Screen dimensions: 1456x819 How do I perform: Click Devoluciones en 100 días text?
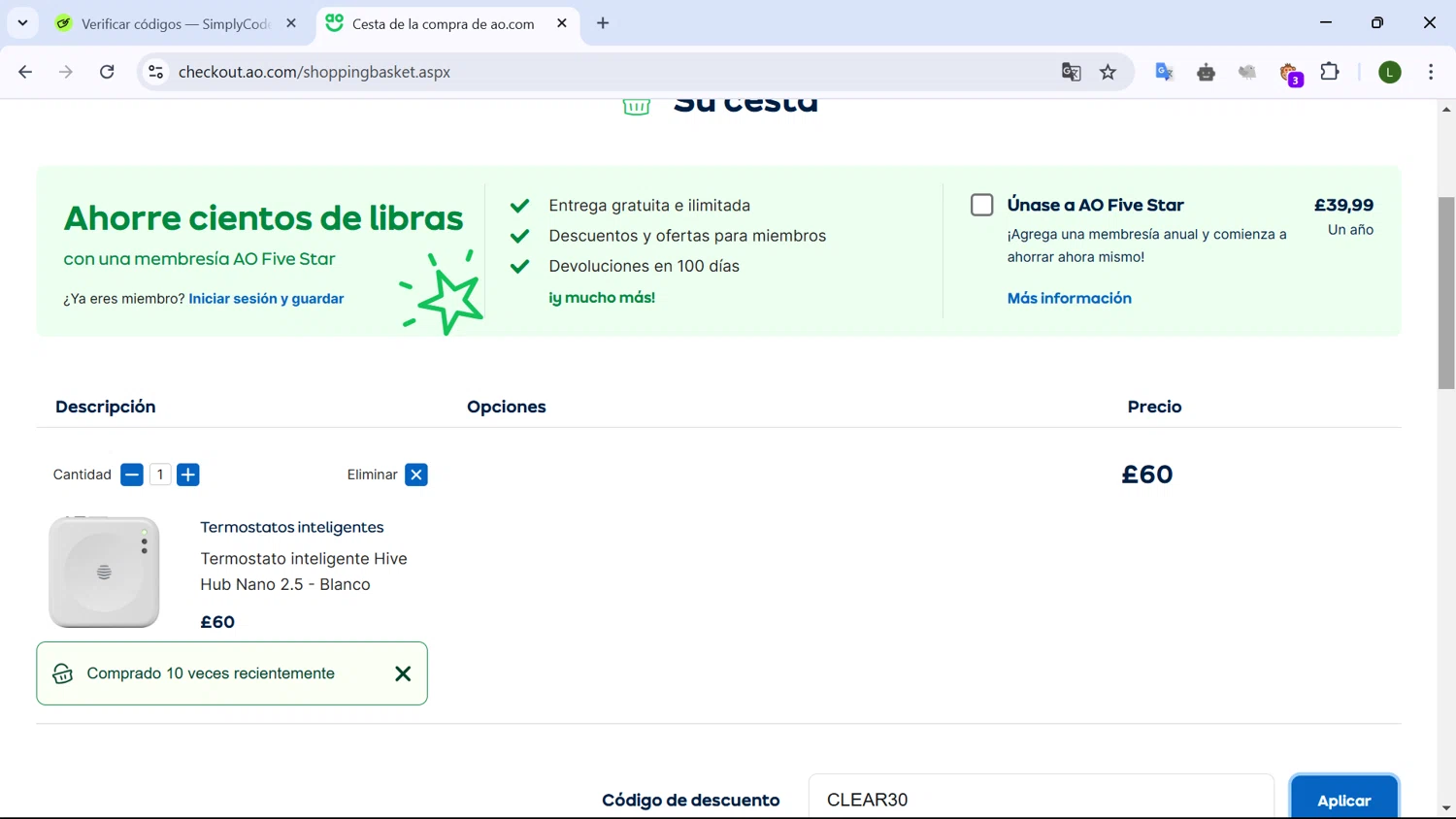pos(644,266)
